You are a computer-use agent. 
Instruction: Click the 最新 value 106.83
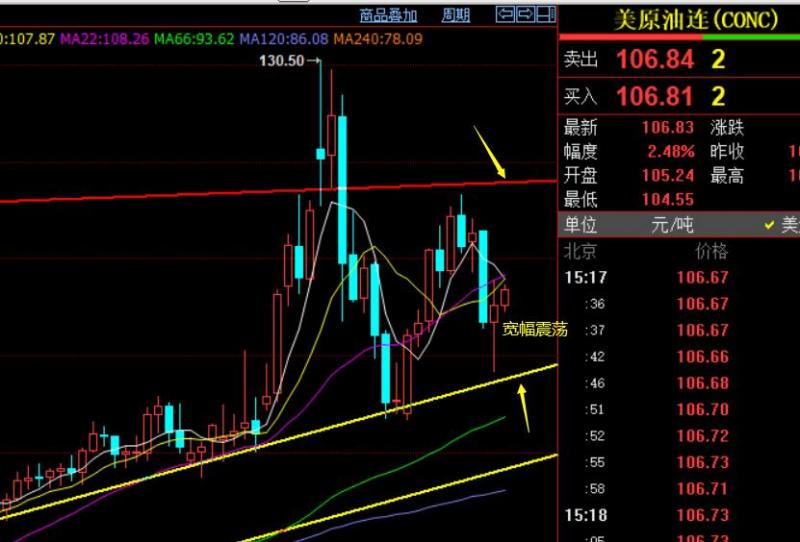click(668, 127)
